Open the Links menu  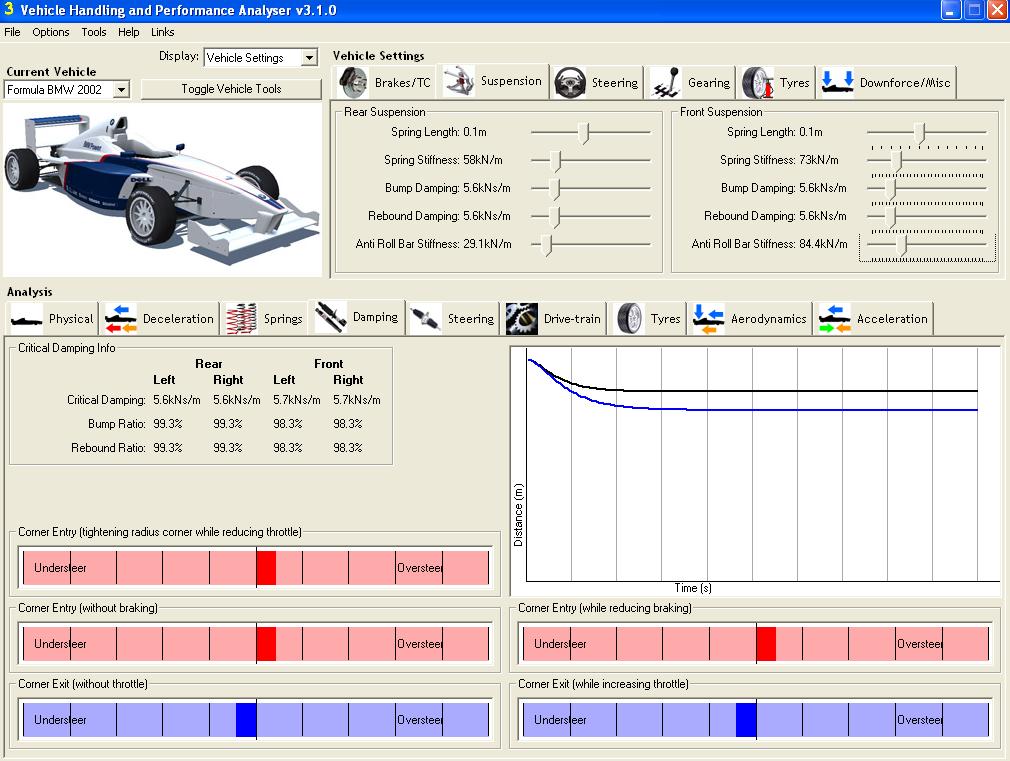point(162,32)
